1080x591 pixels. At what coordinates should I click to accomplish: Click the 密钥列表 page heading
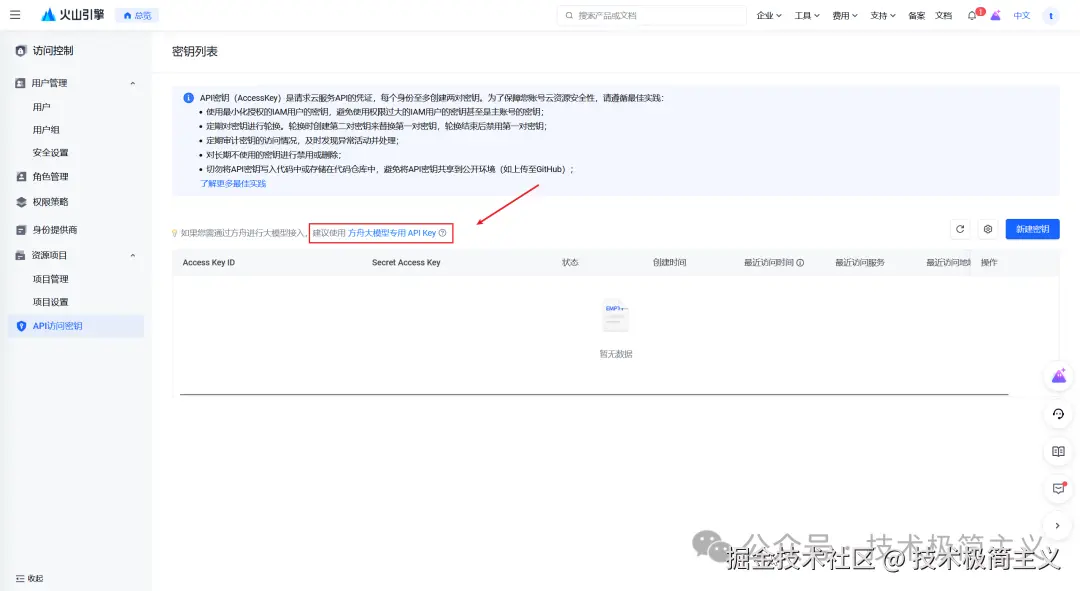[x=195, y=52]
